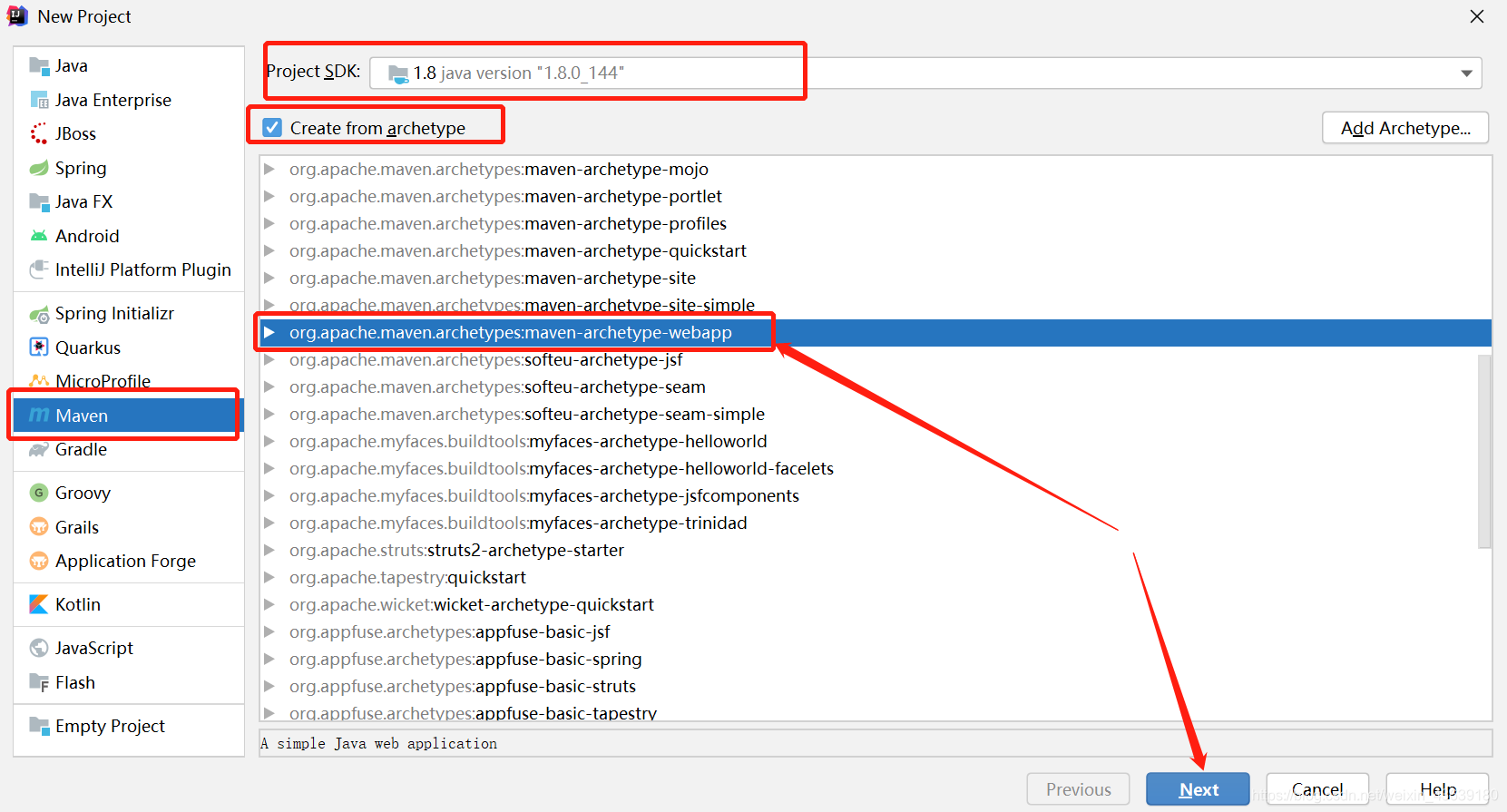Choose the JavaScript globe icon
Viewport: 1507px width, 812px height.
pyautogui.click(x=39, y=648)
